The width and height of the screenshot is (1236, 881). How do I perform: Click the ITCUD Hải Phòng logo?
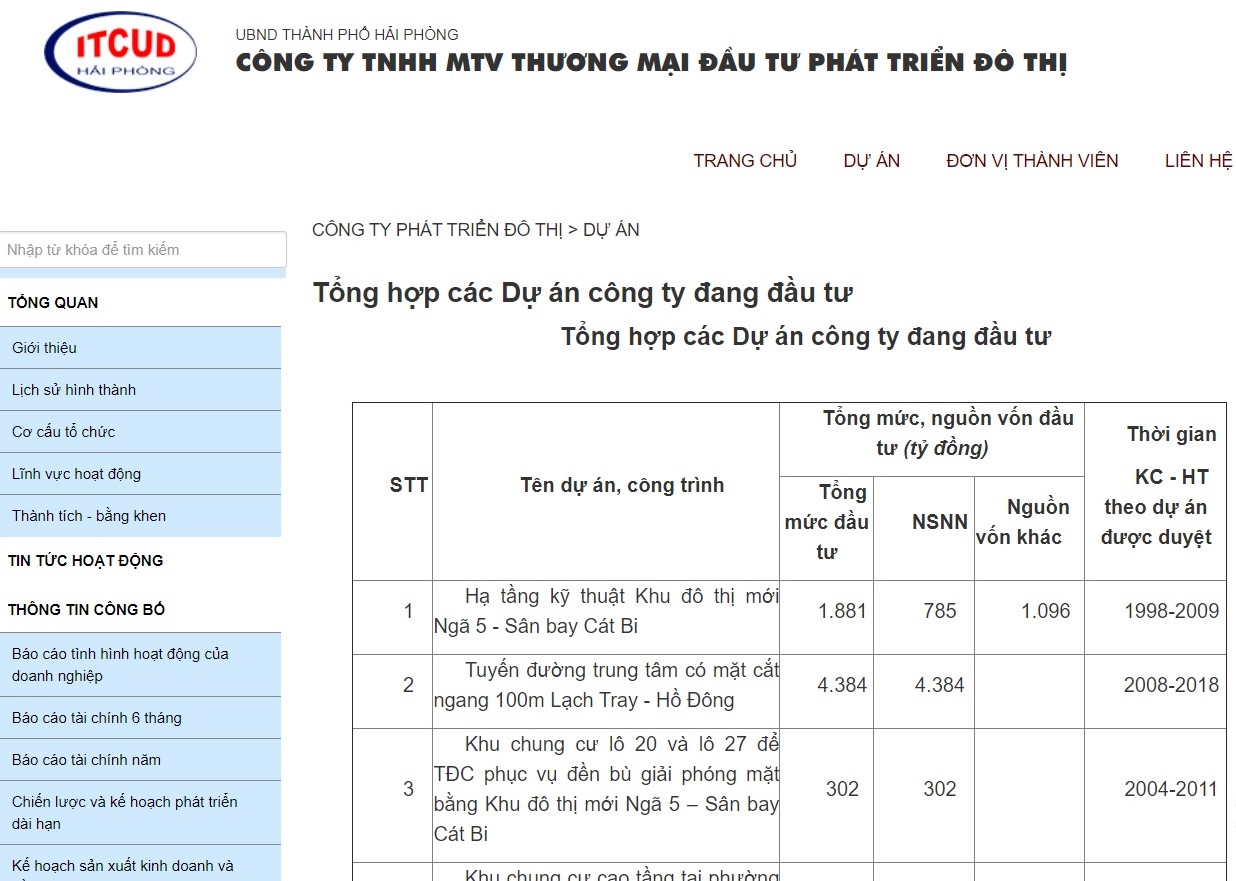[121, 52]
